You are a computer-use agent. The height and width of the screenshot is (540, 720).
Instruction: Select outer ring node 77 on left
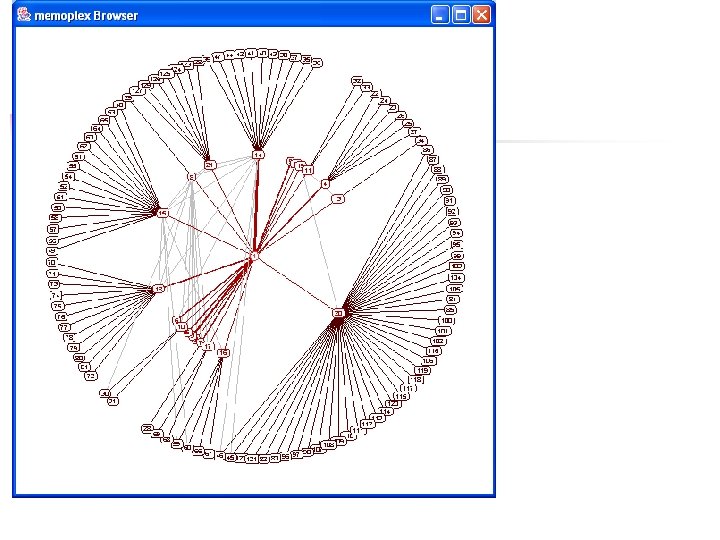point(65,327)
